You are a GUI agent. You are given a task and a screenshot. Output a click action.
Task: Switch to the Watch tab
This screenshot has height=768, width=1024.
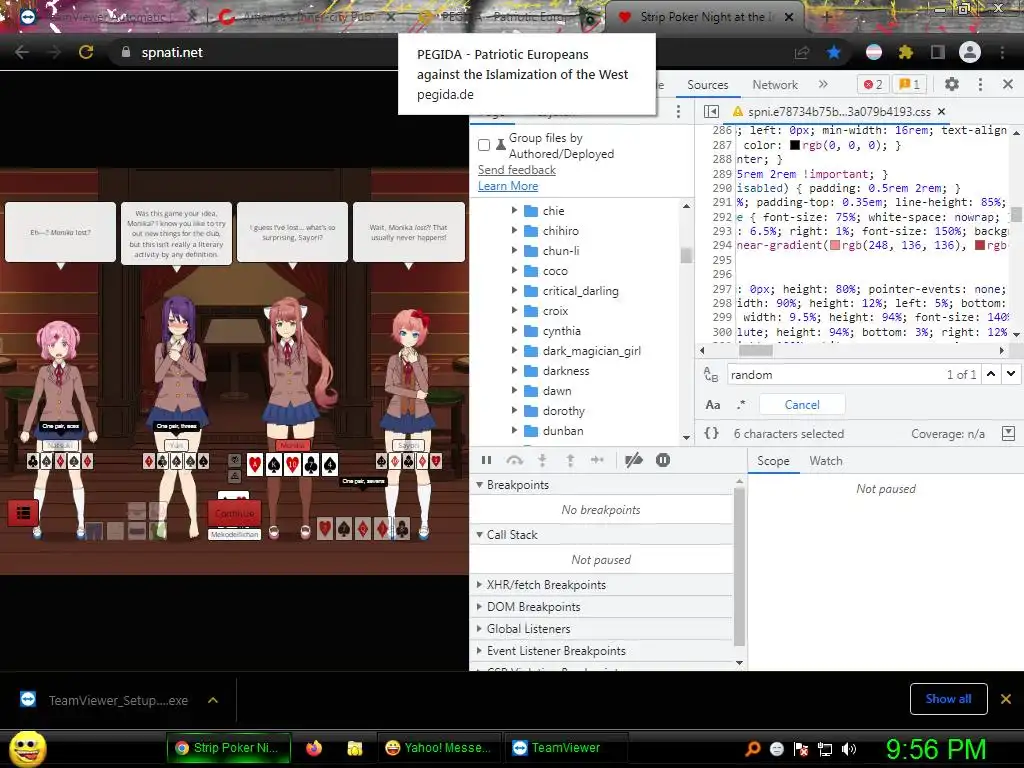(825, 461)
